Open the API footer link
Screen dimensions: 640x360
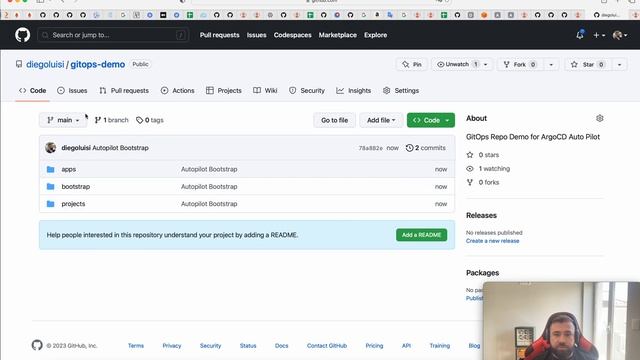point(407,346)
